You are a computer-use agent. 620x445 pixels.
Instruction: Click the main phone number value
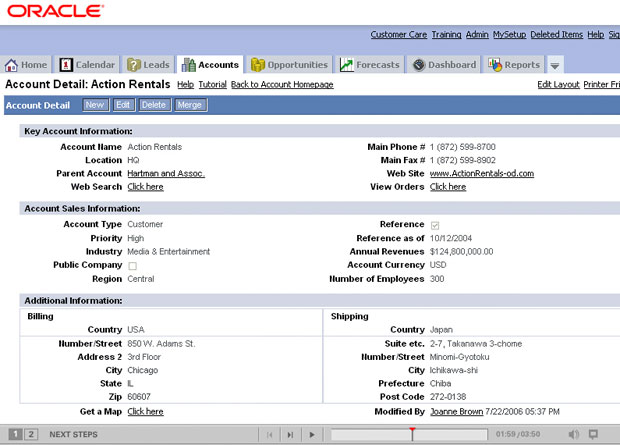click(463, 147)
